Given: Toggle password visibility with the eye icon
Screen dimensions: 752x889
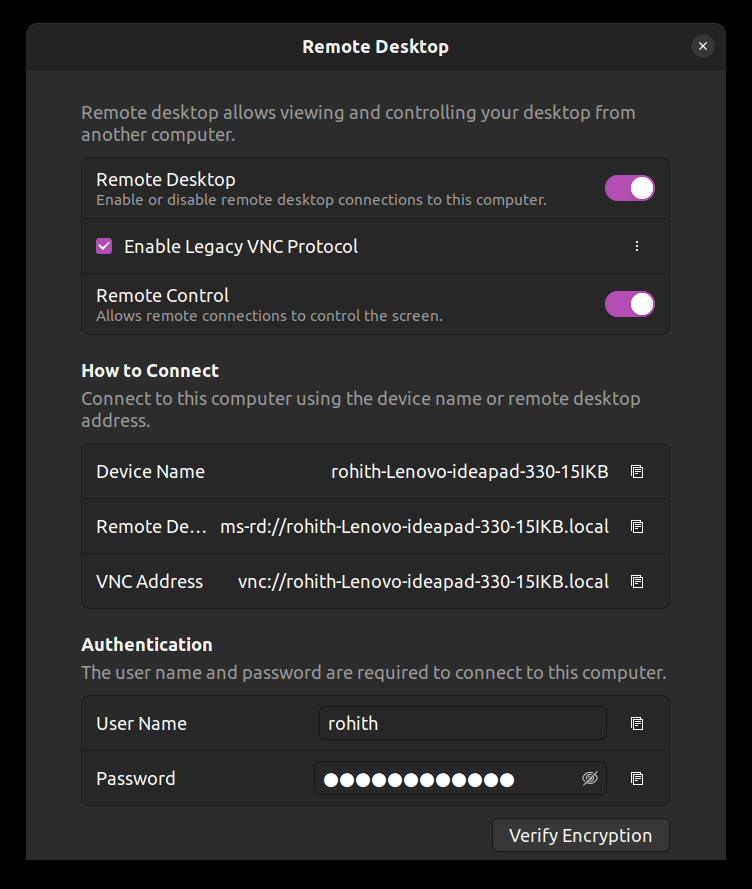Looking at the screenshot, I should [x=590, y=778].
